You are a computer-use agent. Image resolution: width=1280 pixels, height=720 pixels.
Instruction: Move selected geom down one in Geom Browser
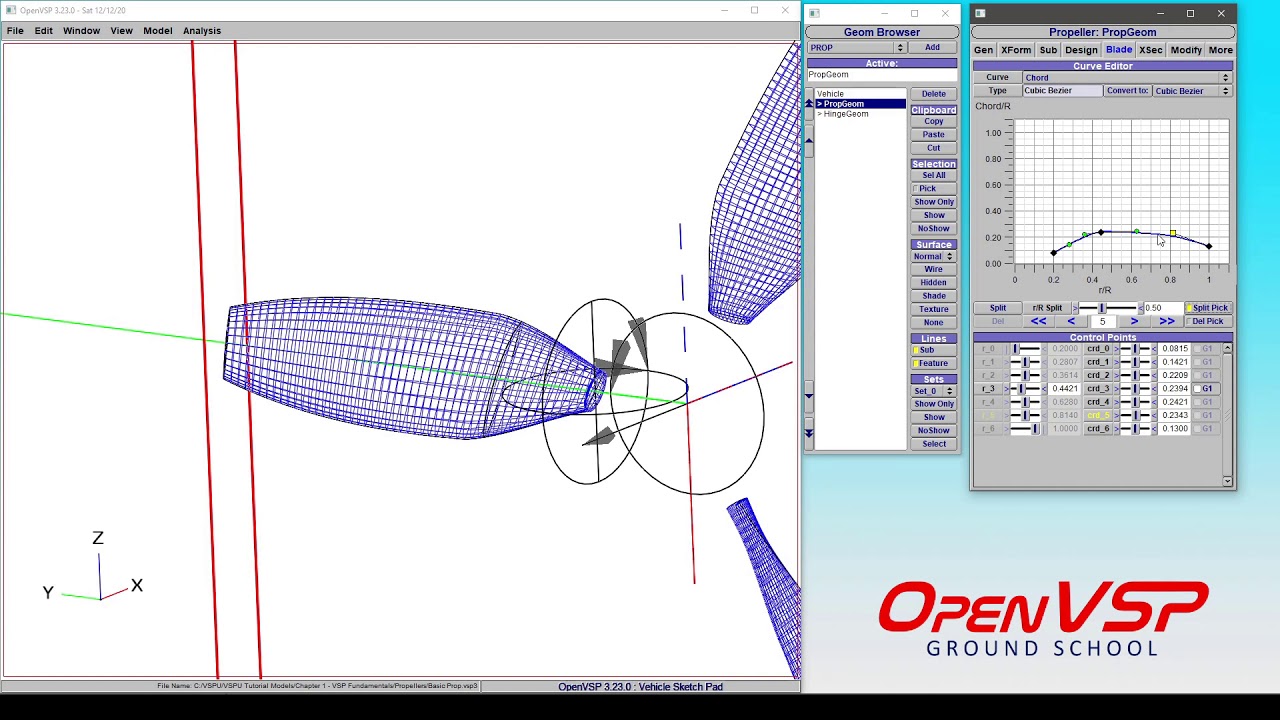click(x=809, y=397)
